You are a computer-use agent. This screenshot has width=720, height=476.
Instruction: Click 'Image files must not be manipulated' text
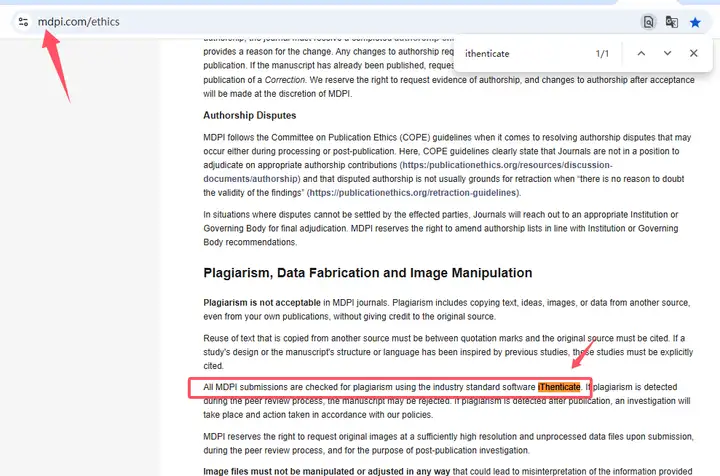tap(326, 471)
